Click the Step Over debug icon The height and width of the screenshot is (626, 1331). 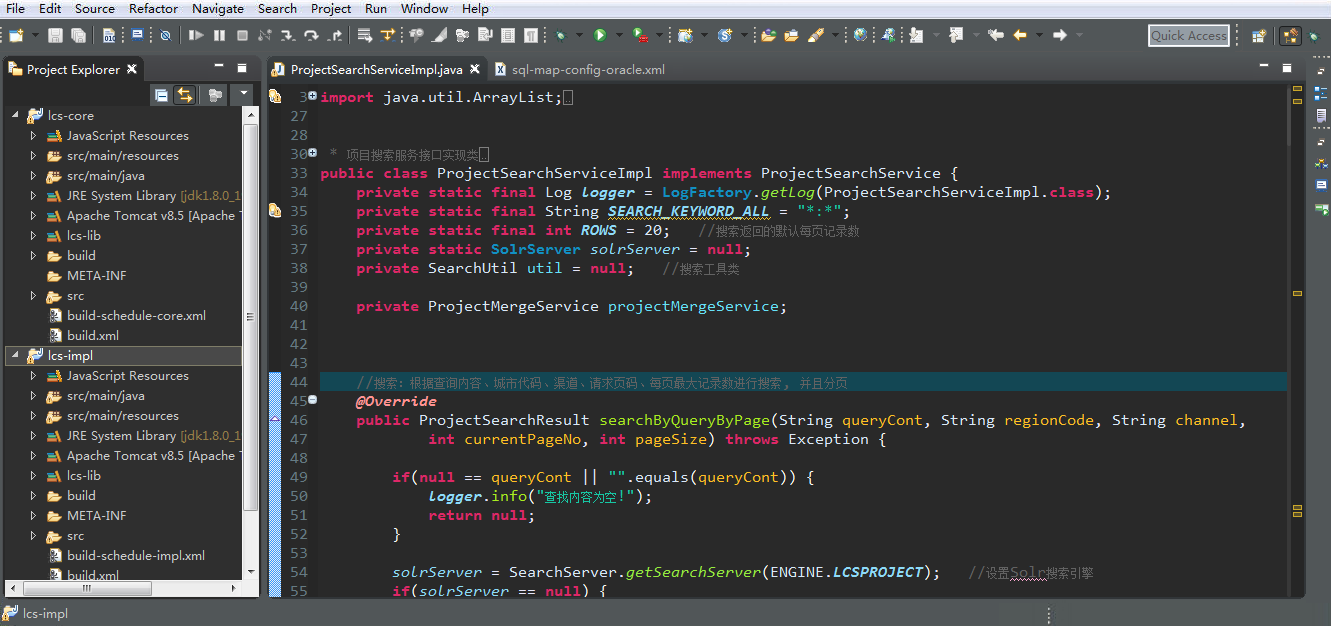tap(311, 35)
